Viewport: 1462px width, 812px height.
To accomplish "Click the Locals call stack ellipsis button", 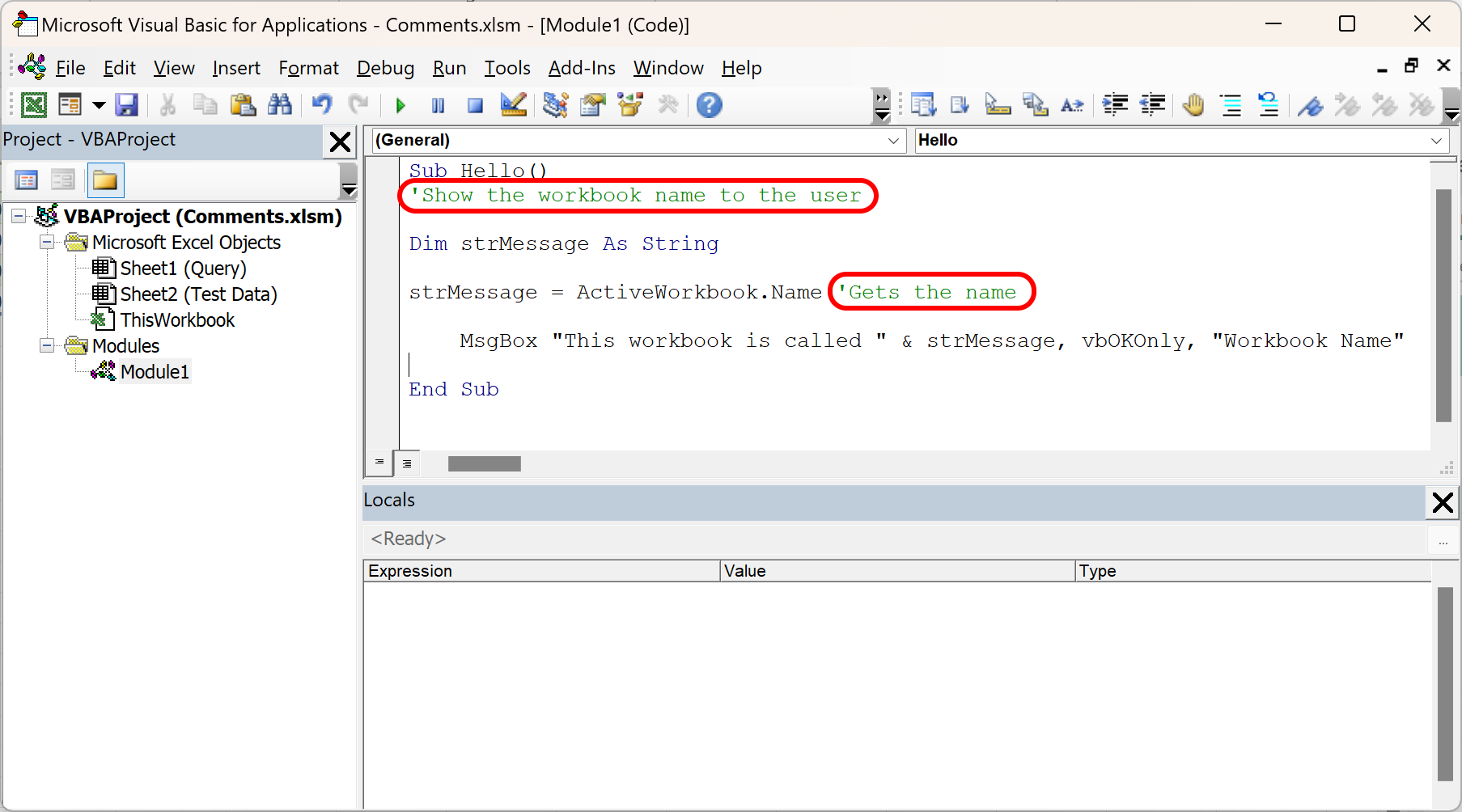I will pos(1443,540).
